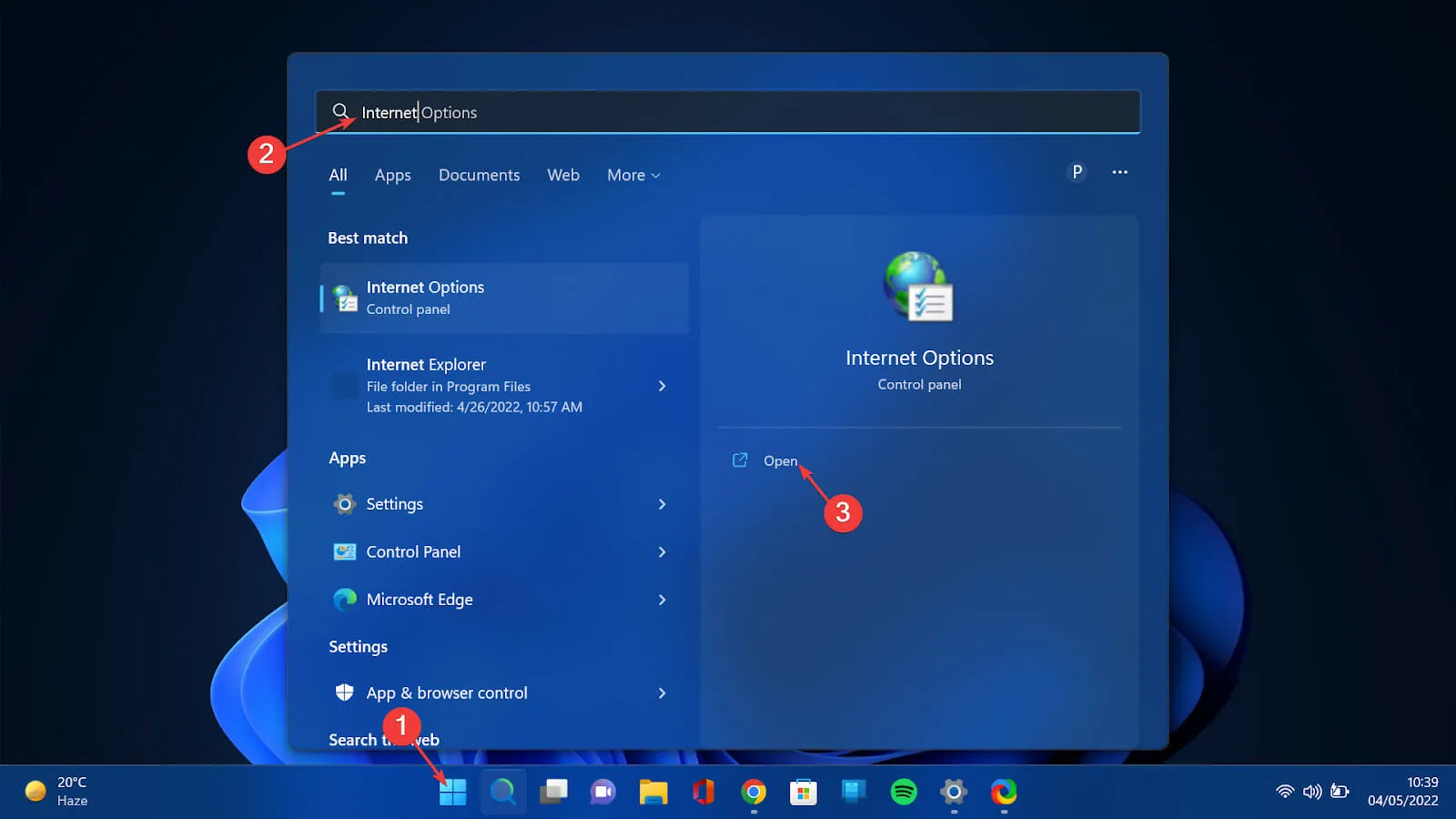This screenshot has width=1456, height=819.
Task: Open the three-dot search options menu
Action: point(1119,172)
